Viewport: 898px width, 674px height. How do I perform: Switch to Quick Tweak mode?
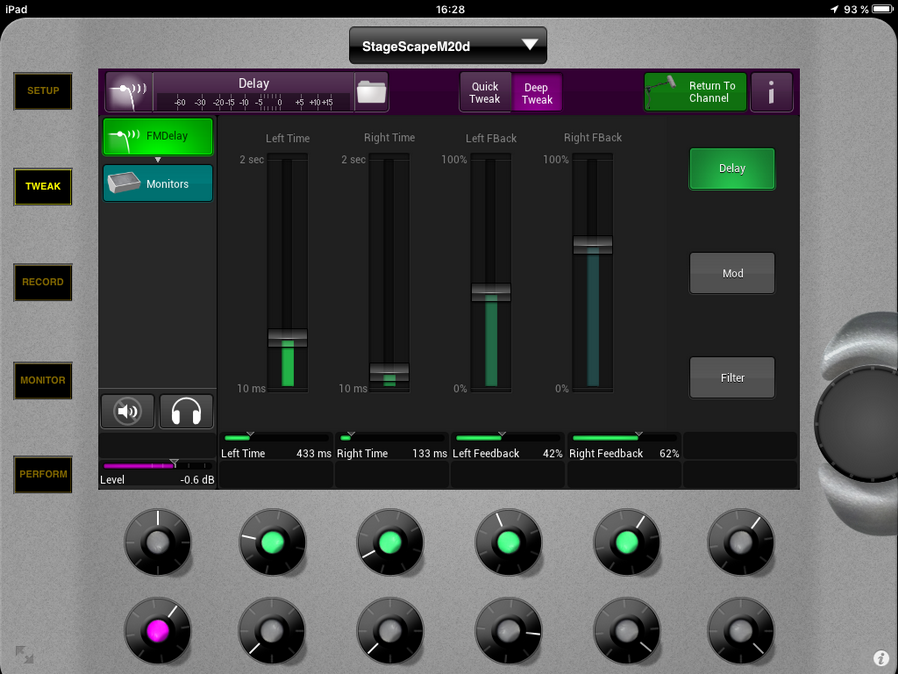(x=485, y=93)
